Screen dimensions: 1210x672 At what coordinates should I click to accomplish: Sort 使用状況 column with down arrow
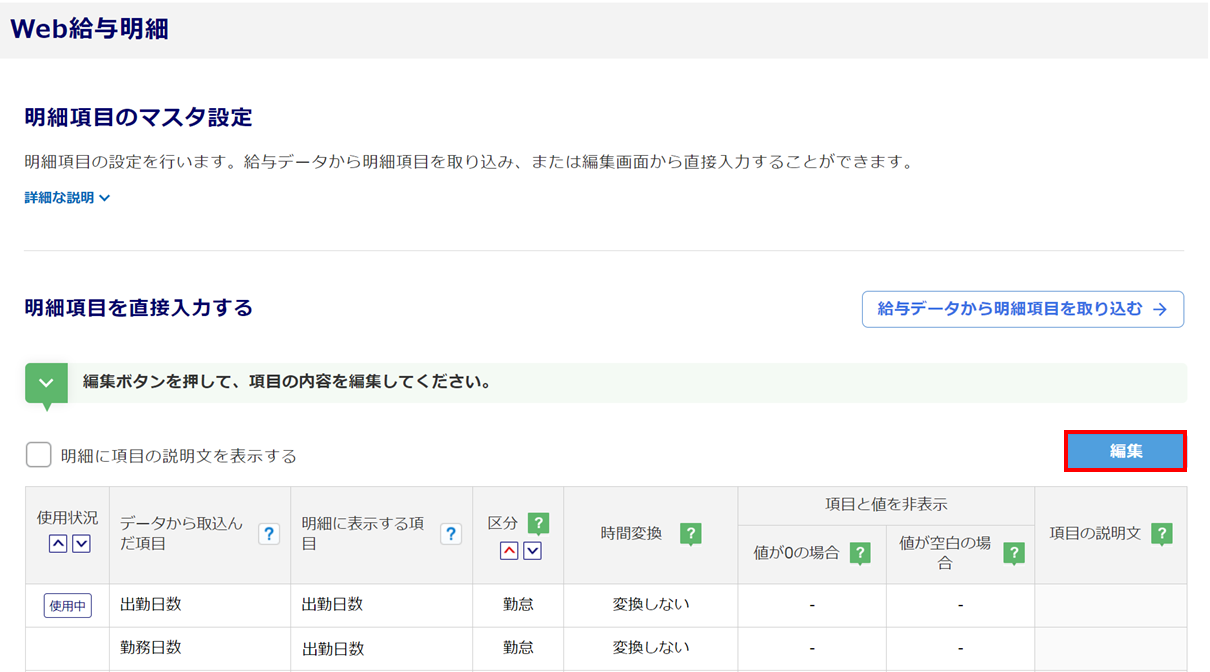[x=81, y=543]
